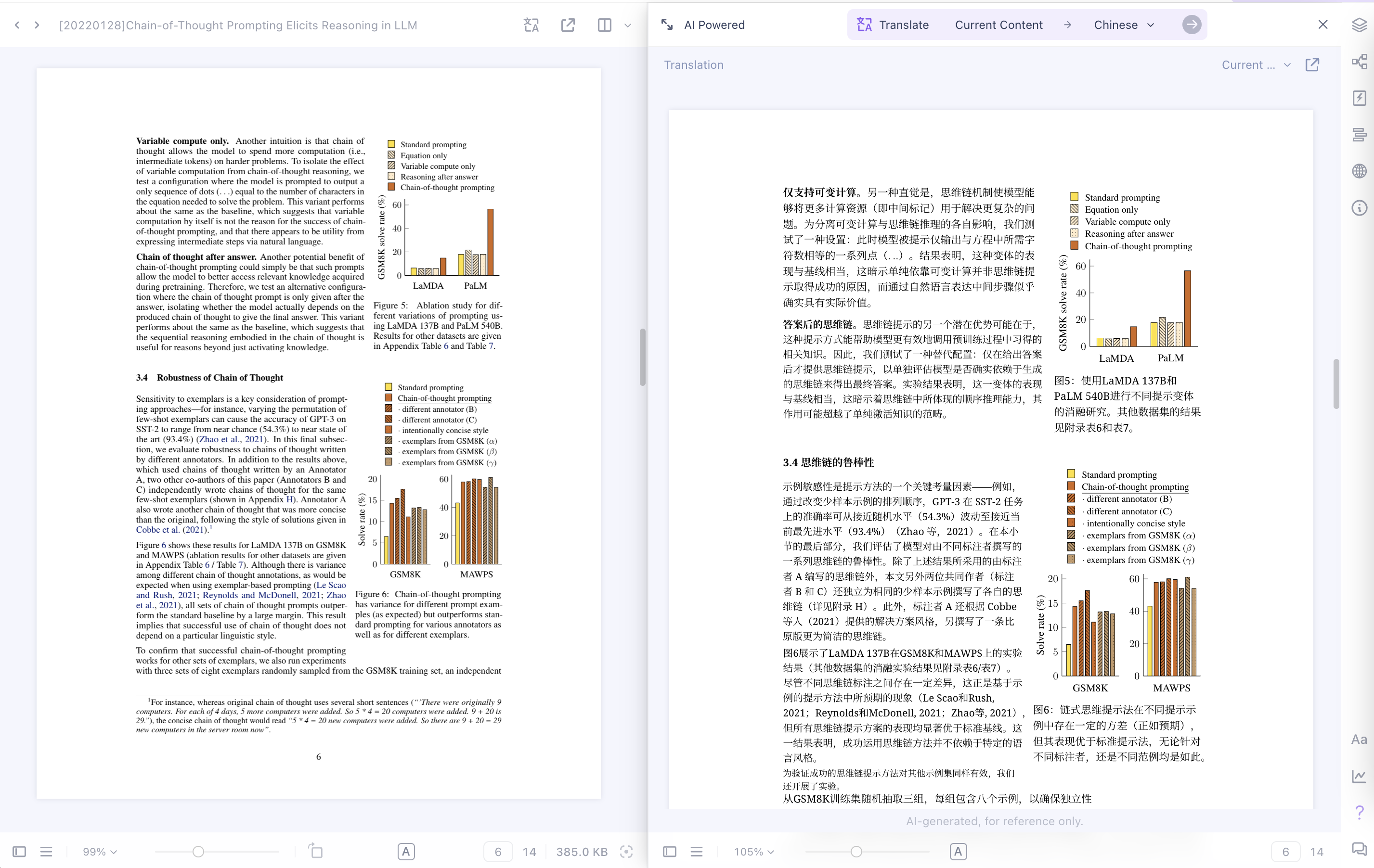The height and width of the screenshot is (868, 1374).
Task: Click the translate icon in left toolbar
Action: click(x=531, y=25)
